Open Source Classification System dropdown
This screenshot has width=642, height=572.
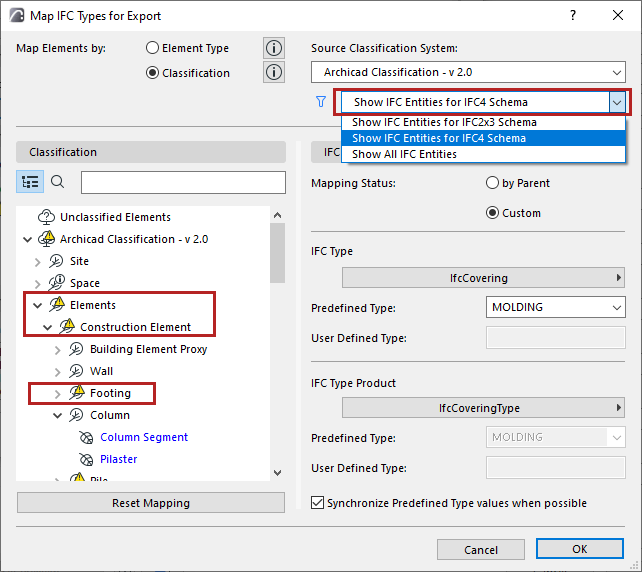(x=468, y=72)
